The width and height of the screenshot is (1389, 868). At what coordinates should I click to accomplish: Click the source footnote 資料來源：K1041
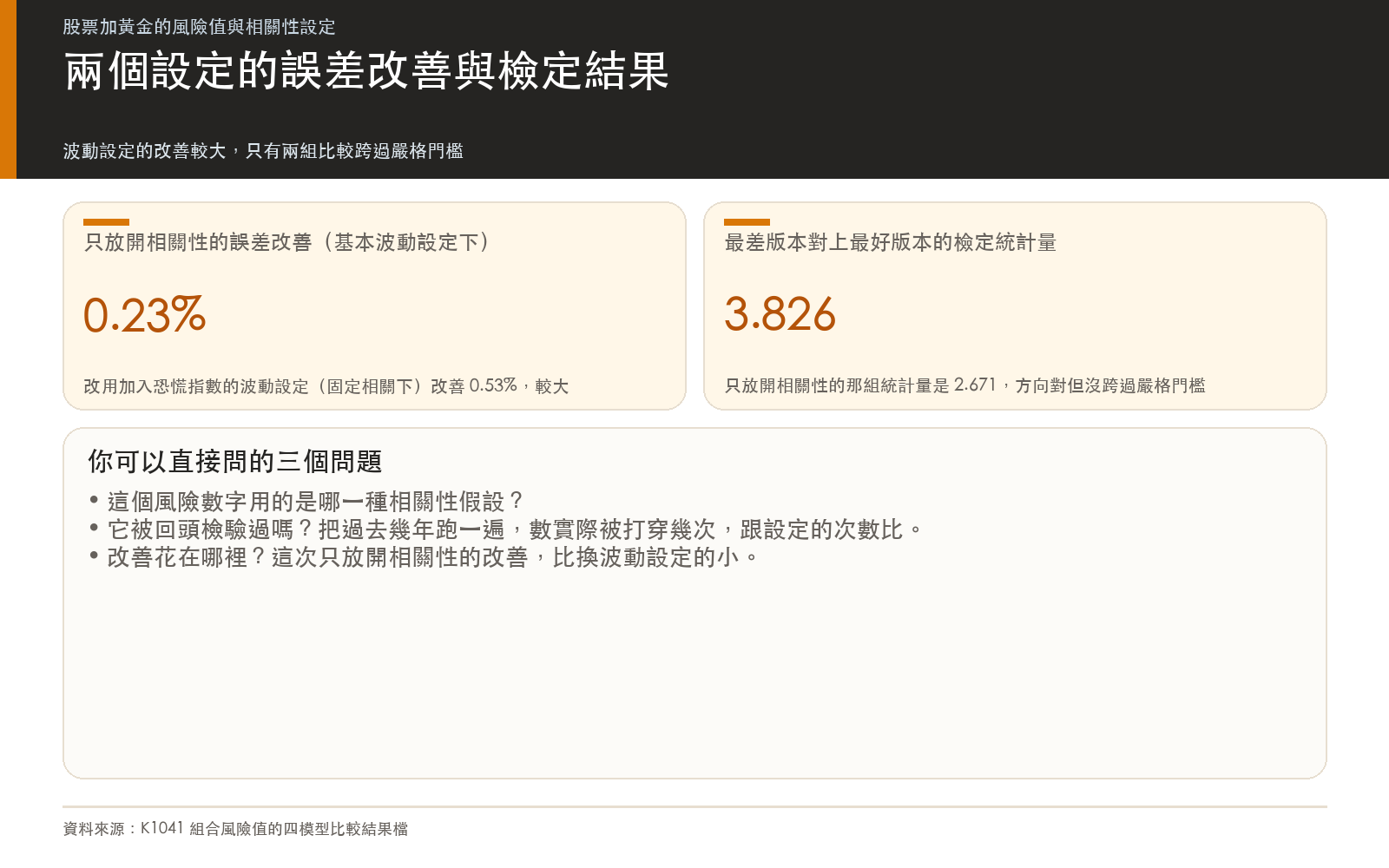click(235, 829)
